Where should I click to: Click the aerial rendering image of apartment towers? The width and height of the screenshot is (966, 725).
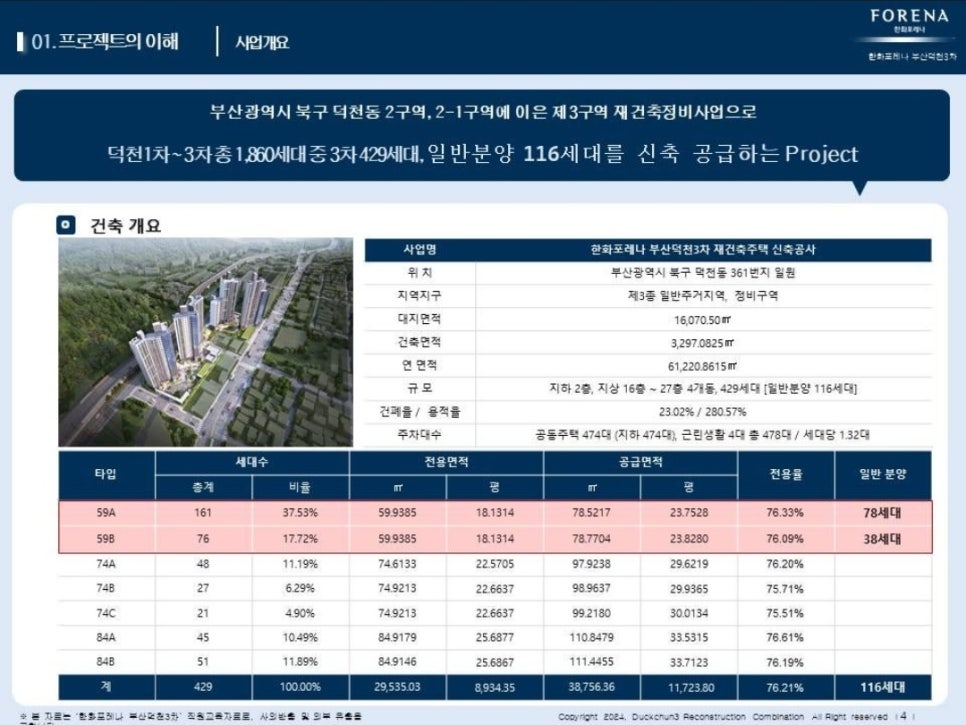coord(206,342)
